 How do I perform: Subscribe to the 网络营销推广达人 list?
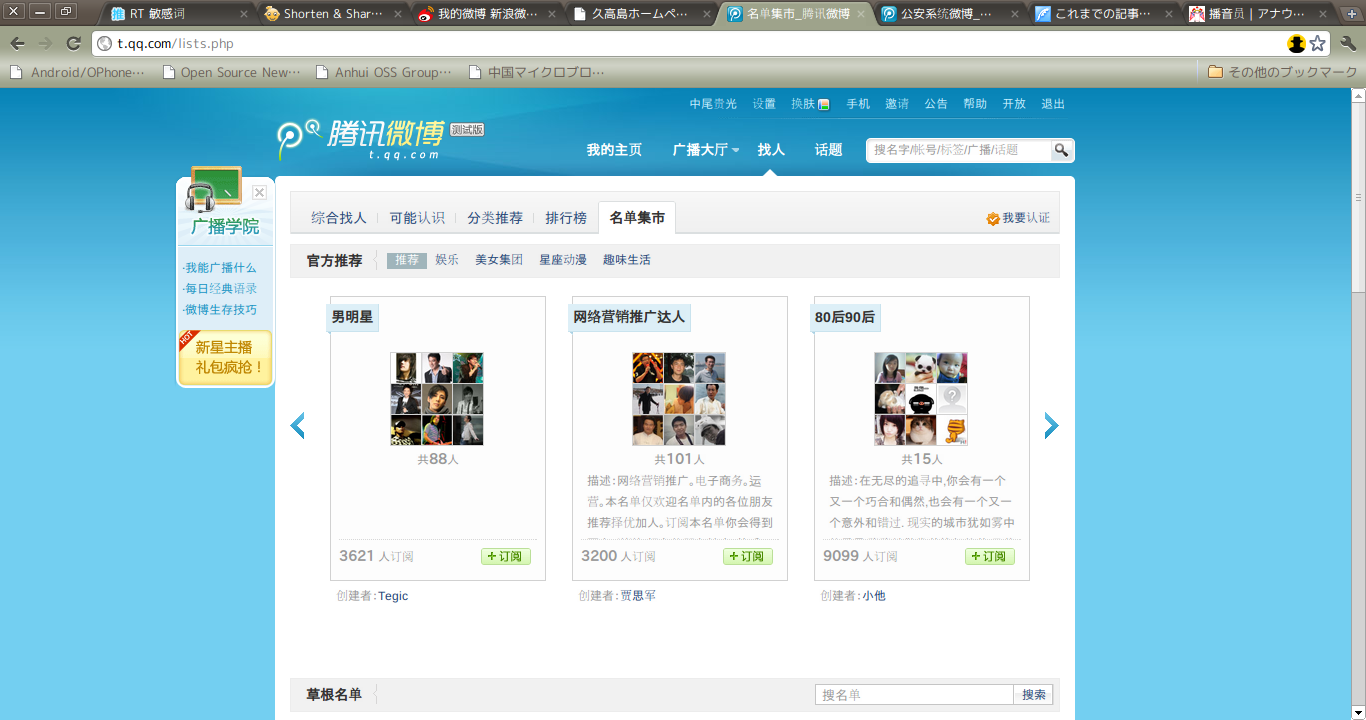(748, 557)
